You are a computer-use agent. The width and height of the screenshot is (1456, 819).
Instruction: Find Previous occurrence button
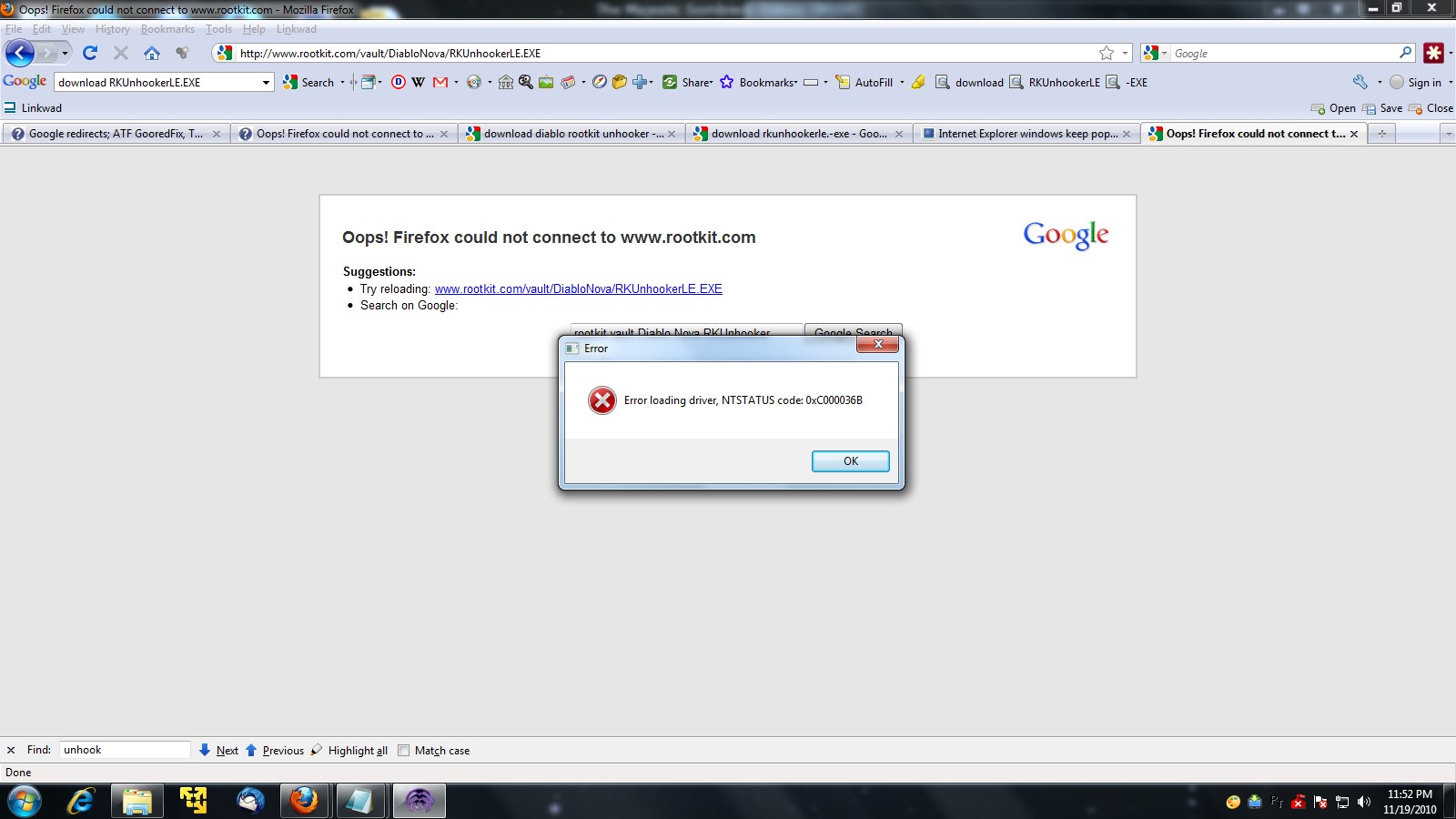click(274, 751)
